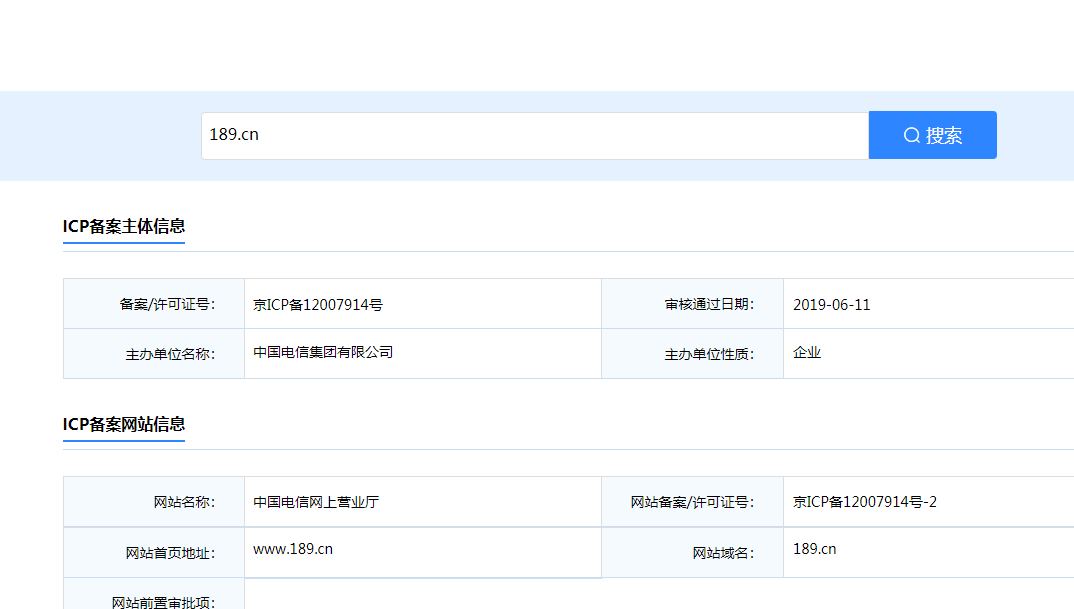
Task: Select the 189.cn domain value cell
Action: [x=929, y=552]
